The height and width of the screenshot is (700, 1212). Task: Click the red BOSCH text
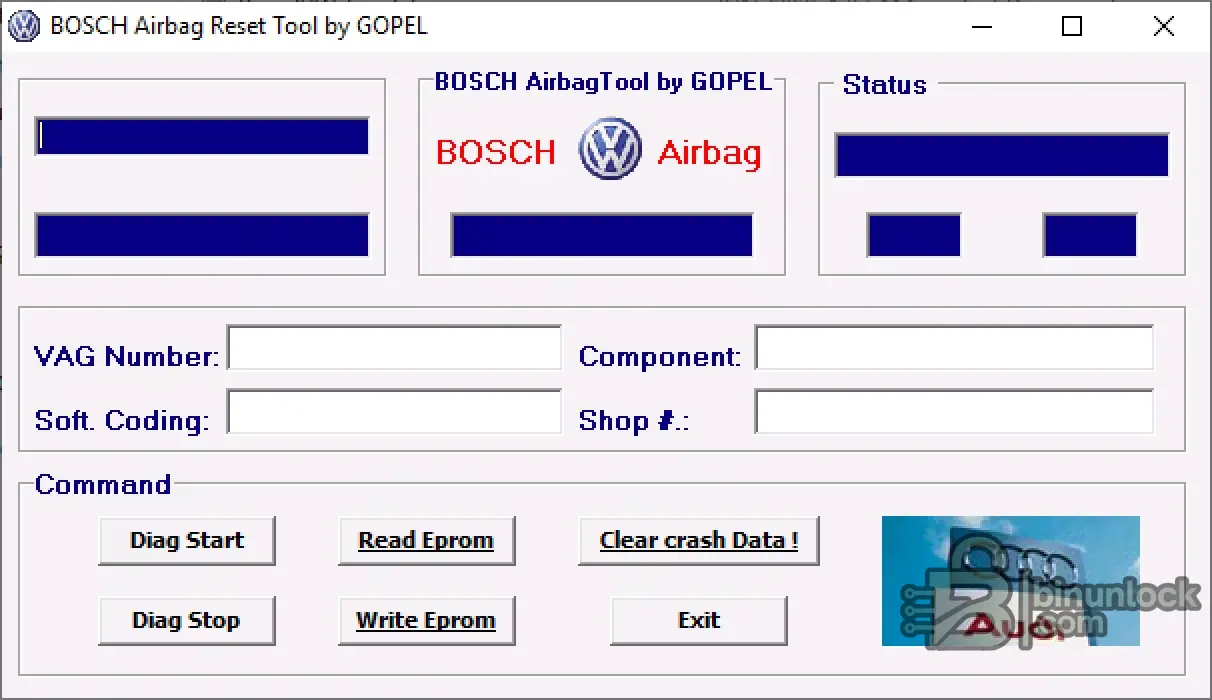[496, 152]
